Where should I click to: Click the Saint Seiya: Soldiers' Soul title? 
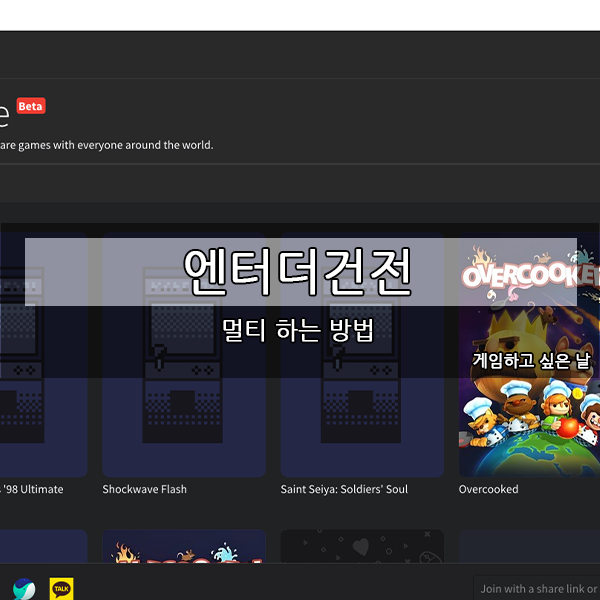[x=344, y=489]
